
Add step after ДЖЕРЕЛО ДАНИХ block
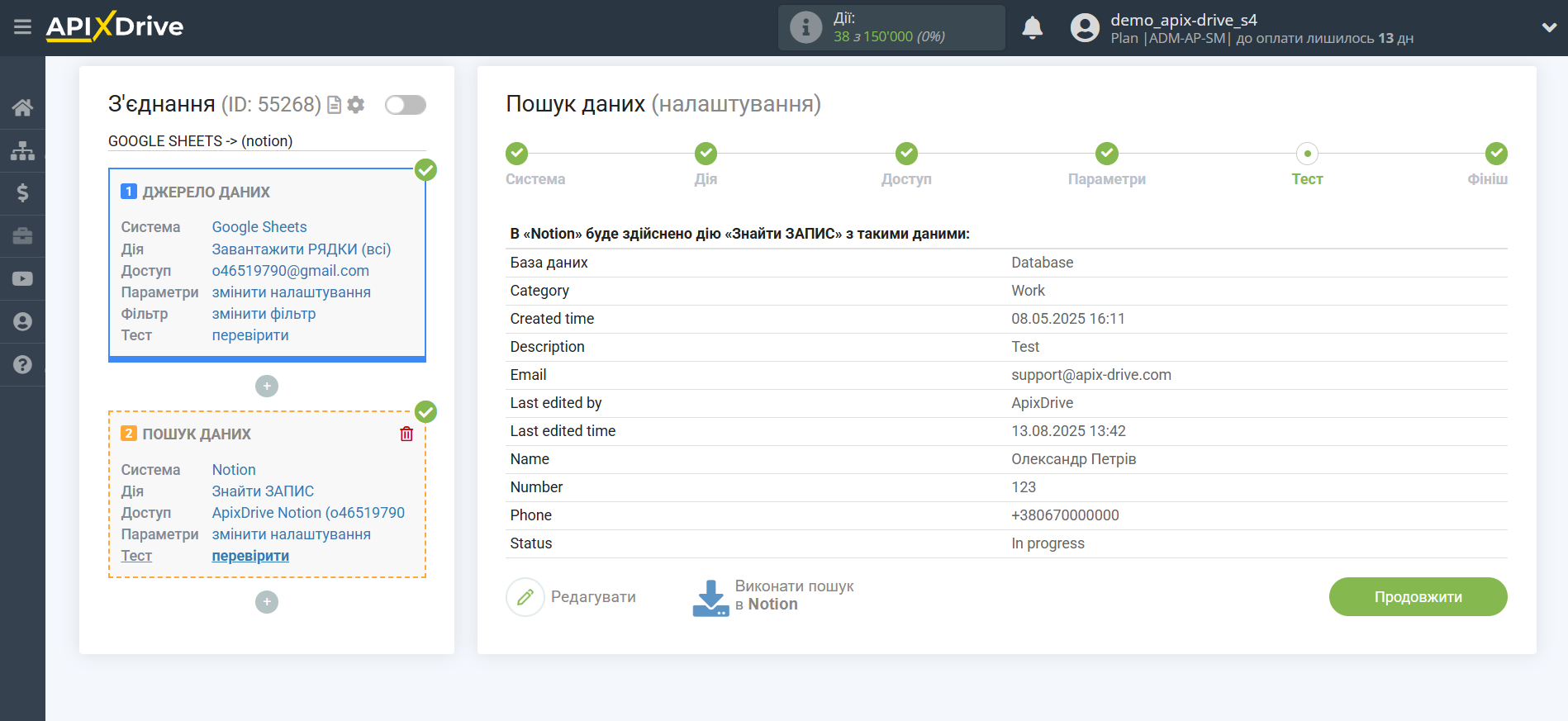[267, 387]
